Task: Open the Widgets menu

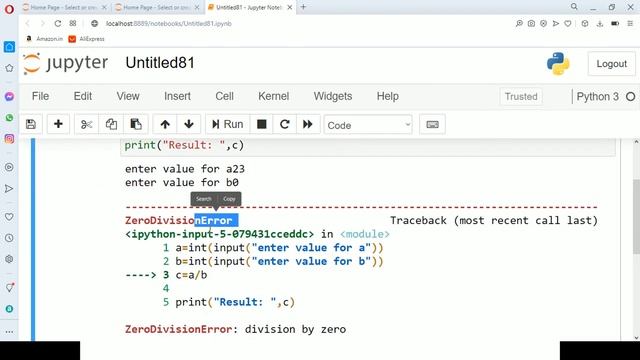Action: 333,96
